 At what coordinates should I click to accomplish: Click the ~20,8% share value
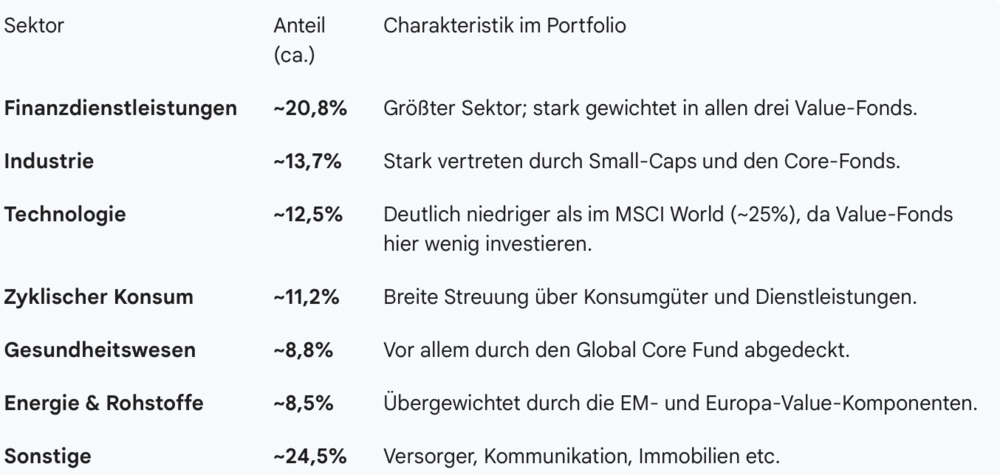310,107
